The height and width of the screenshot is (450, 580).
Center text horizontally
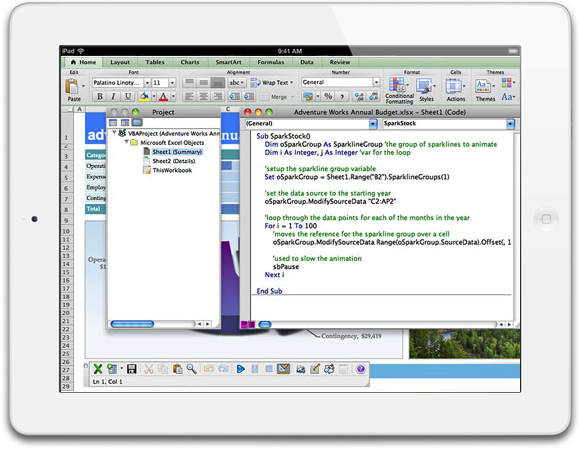point(203,97)
